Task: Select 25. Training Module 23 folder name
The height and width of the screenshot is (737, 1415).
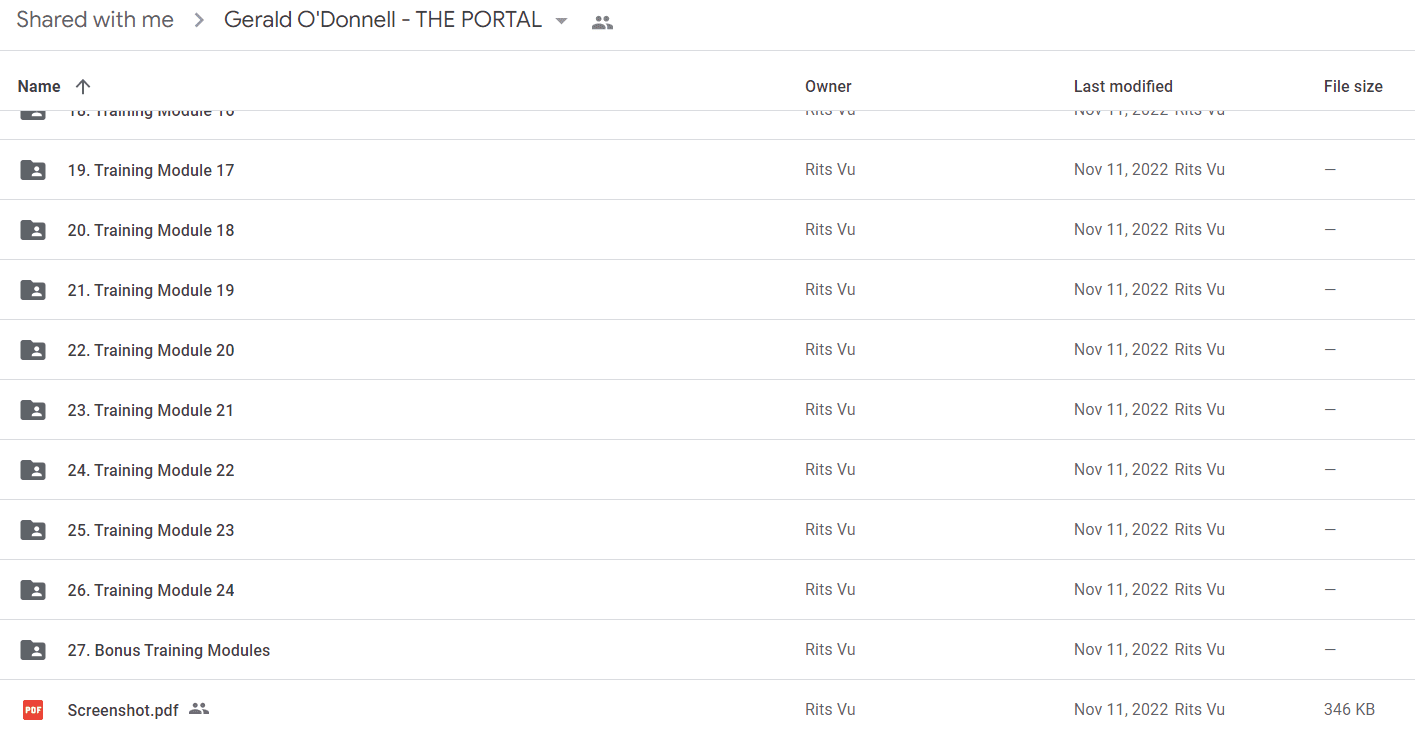Action: [151, 530]
